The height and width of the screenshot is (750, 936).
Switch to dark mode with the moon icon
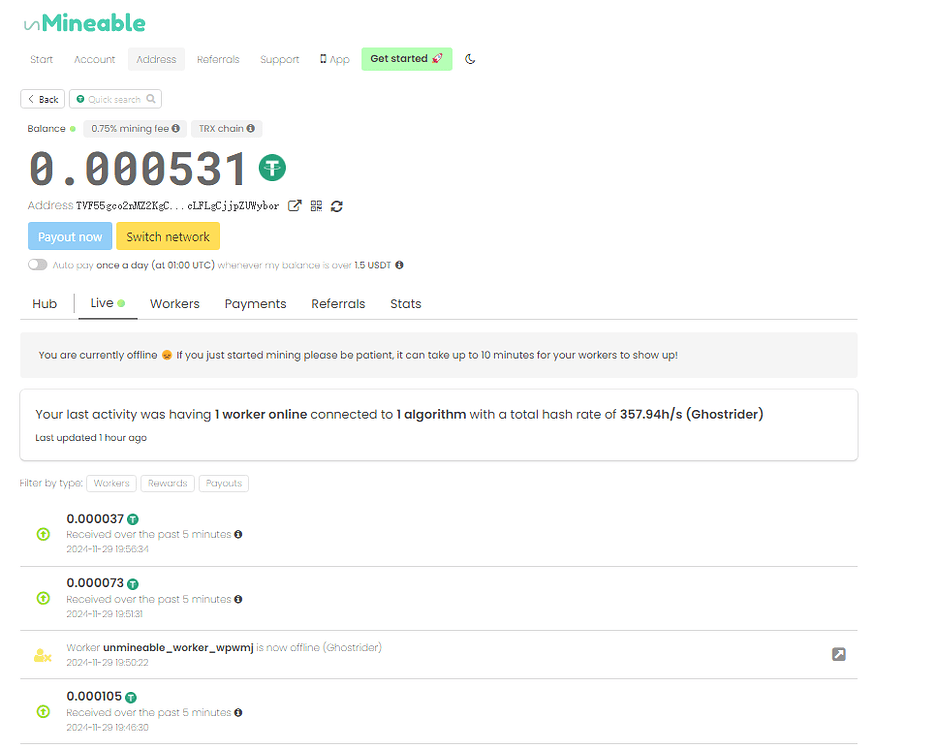click(x=470, y=59)
